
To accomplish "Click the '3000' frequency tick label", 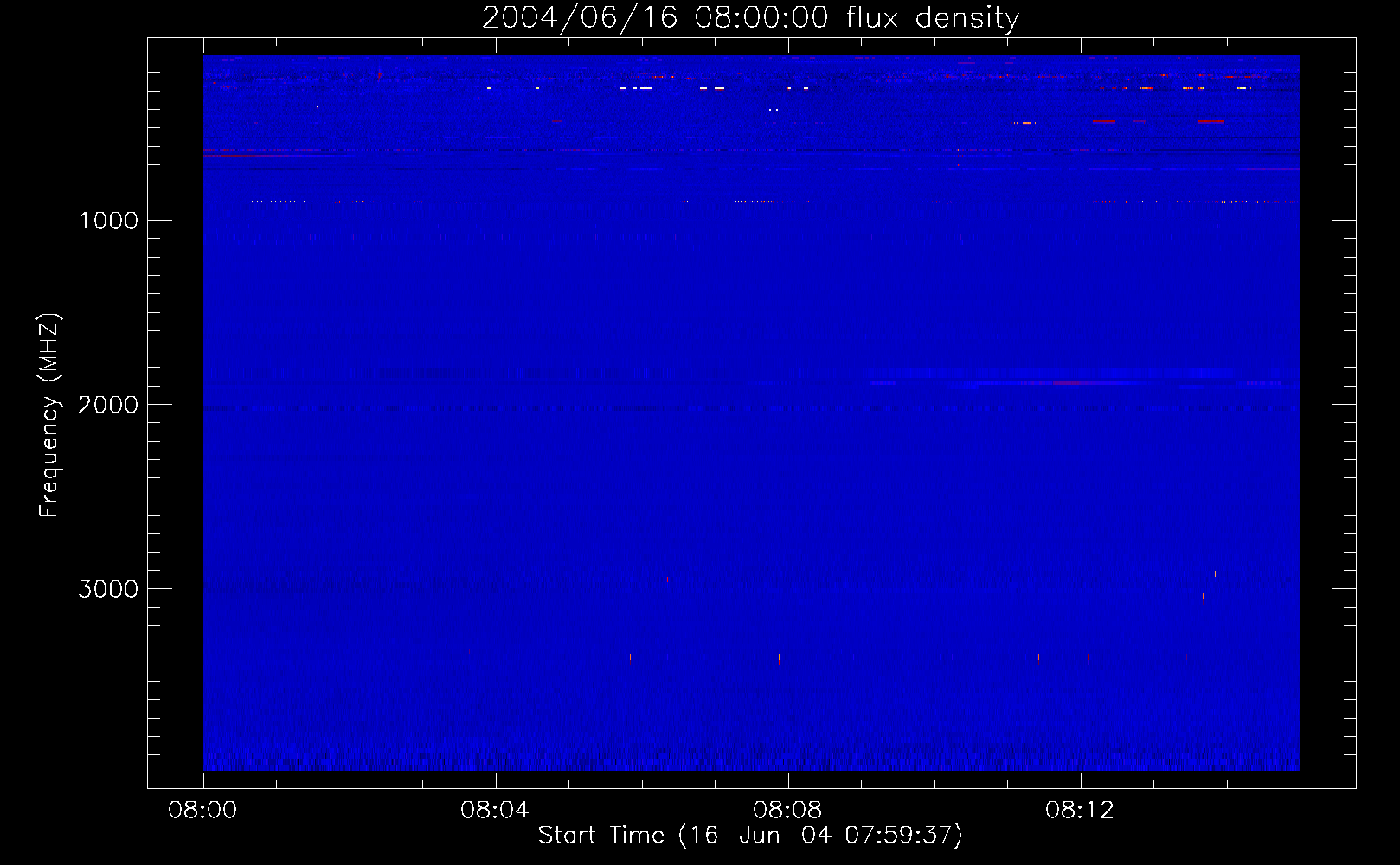I will click(108, 589).
